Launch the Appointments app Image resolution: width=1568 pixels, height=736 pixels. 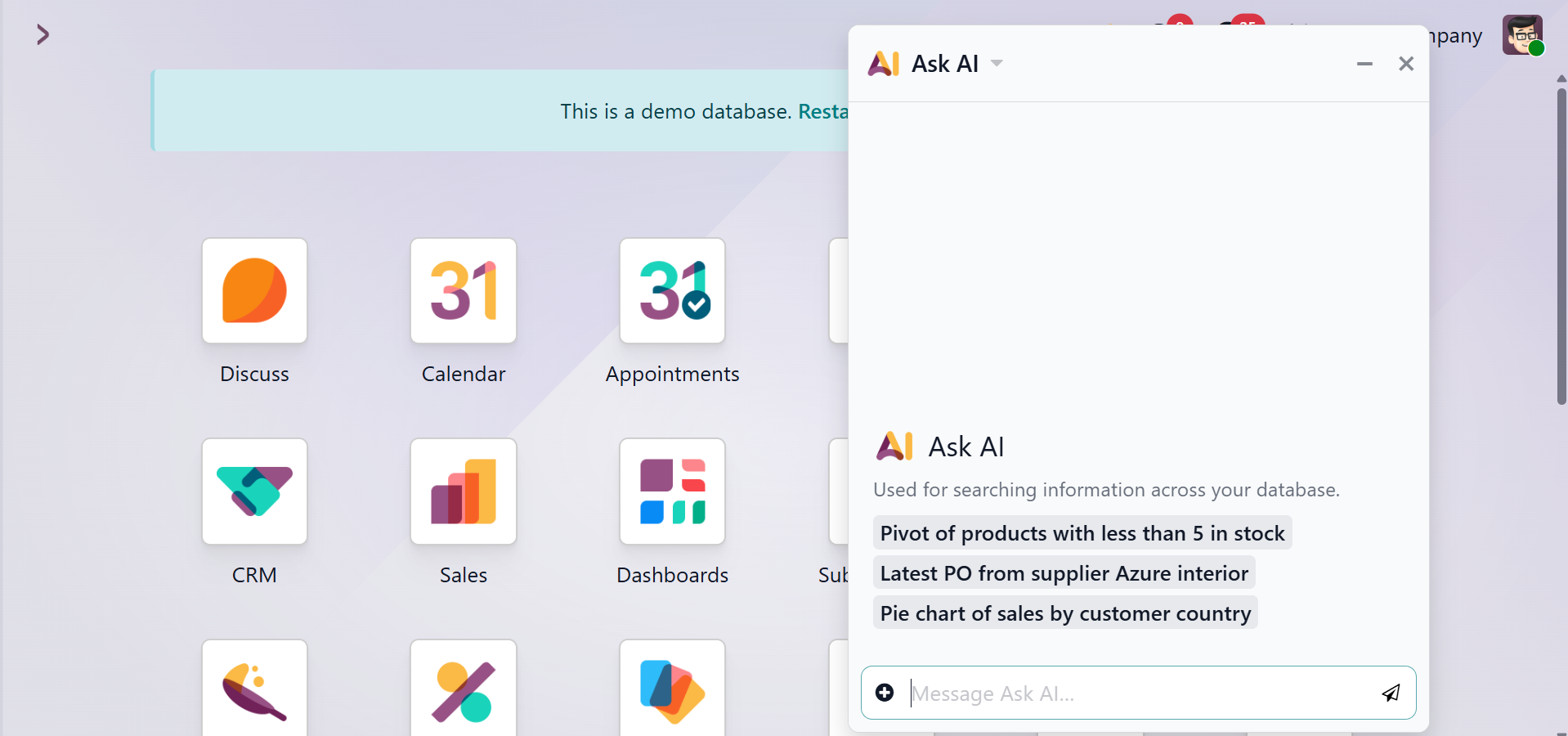pyautogui.click(x=672, y=291)
